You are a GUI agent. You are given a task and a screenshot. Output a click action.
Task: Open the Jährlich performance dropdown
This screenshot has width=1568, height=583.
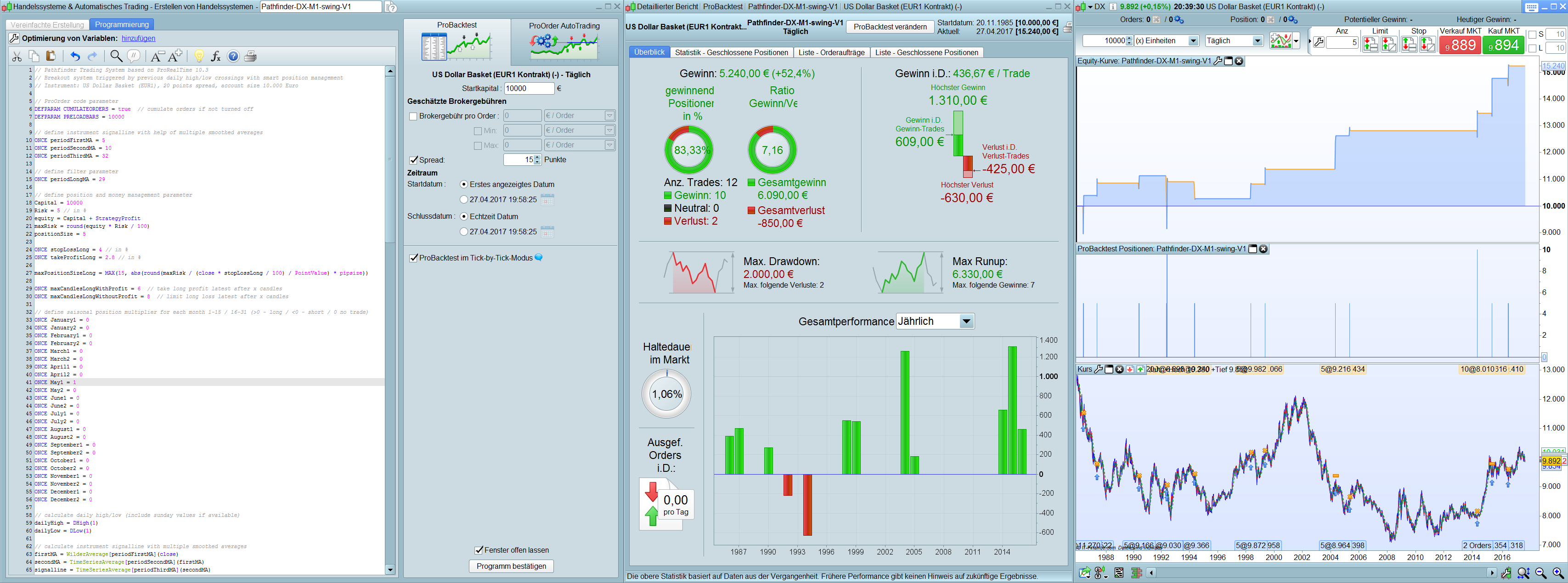pyautogui.click(x=966, y=321)
